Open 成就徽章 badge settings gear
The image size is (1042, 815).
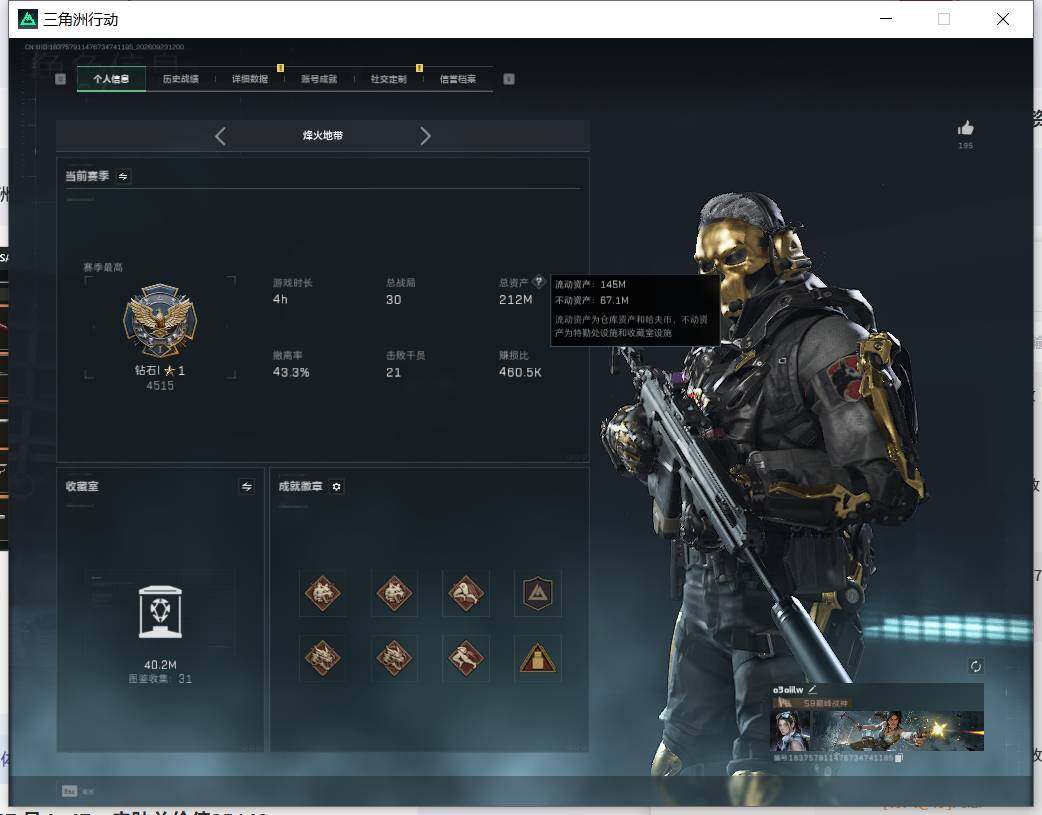336,487
